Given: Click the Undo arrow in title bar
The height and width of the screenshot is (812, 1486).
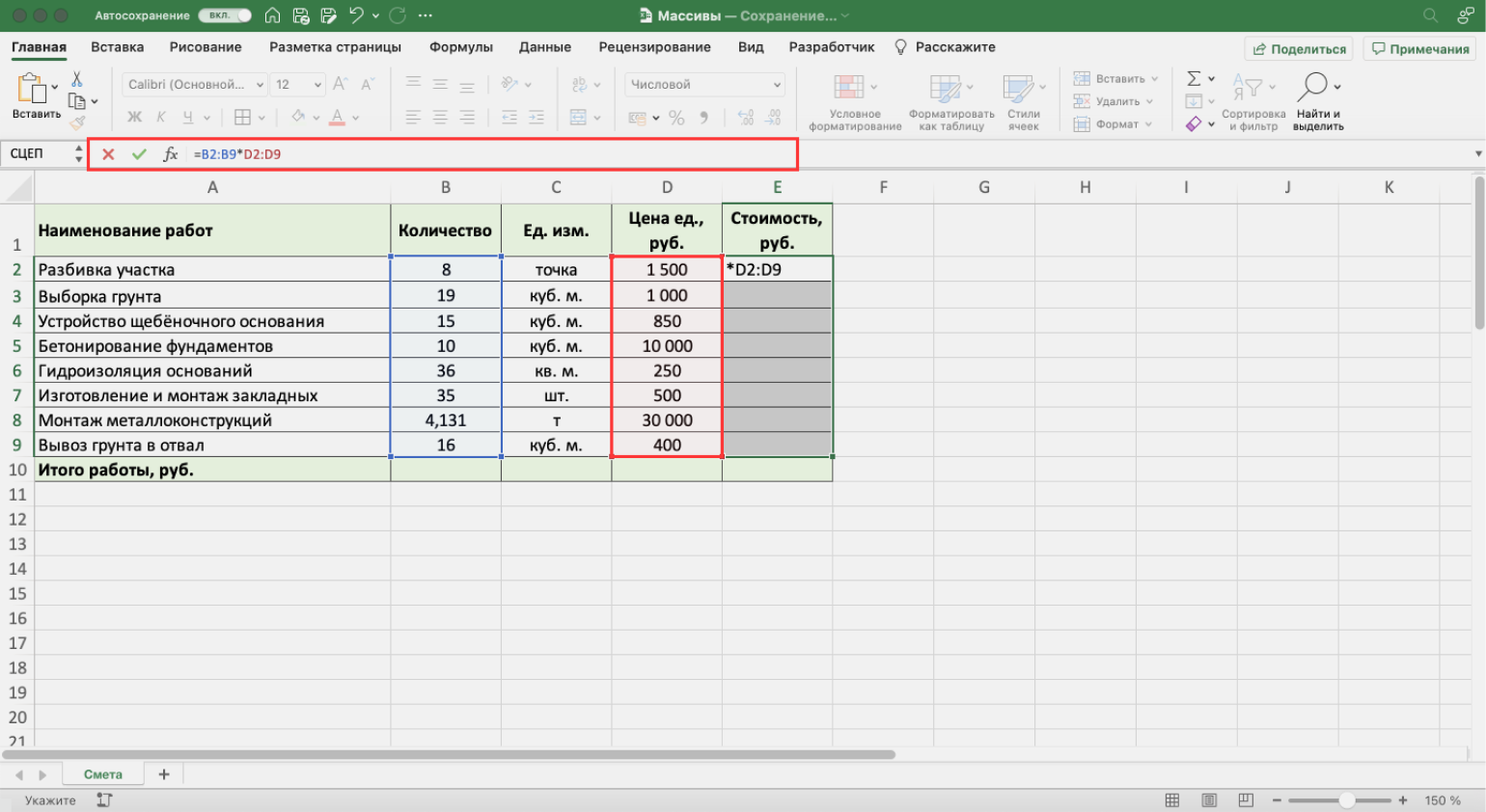Looking at the screenshot, I should 356,15.
